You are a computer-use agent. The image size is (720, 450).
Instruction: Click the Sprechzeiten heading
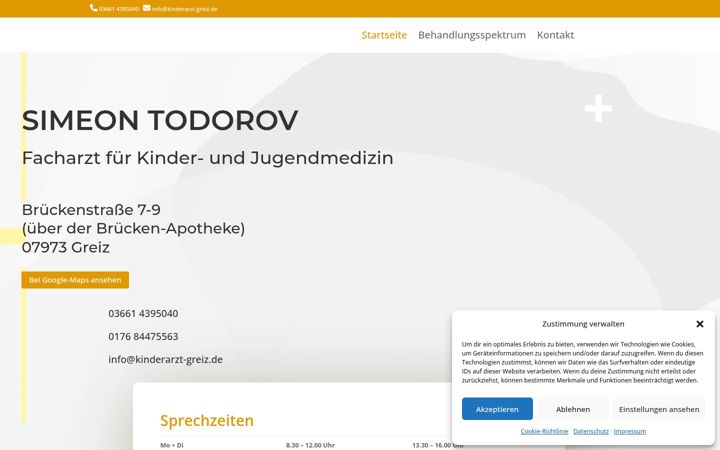click(x=207, y=420)
